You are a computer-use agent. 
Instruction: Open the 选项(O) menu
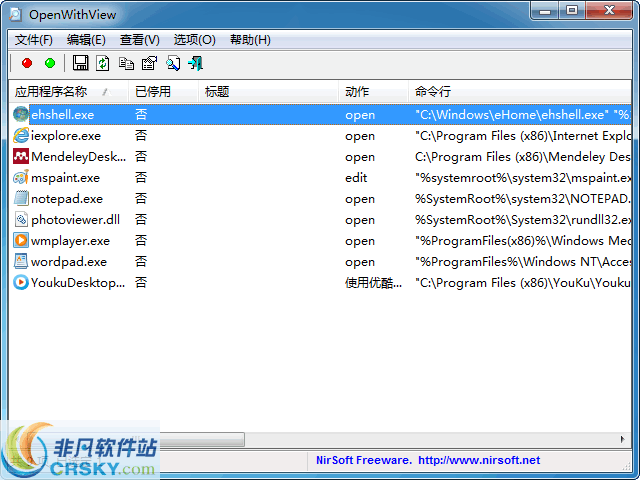[194, 40]
